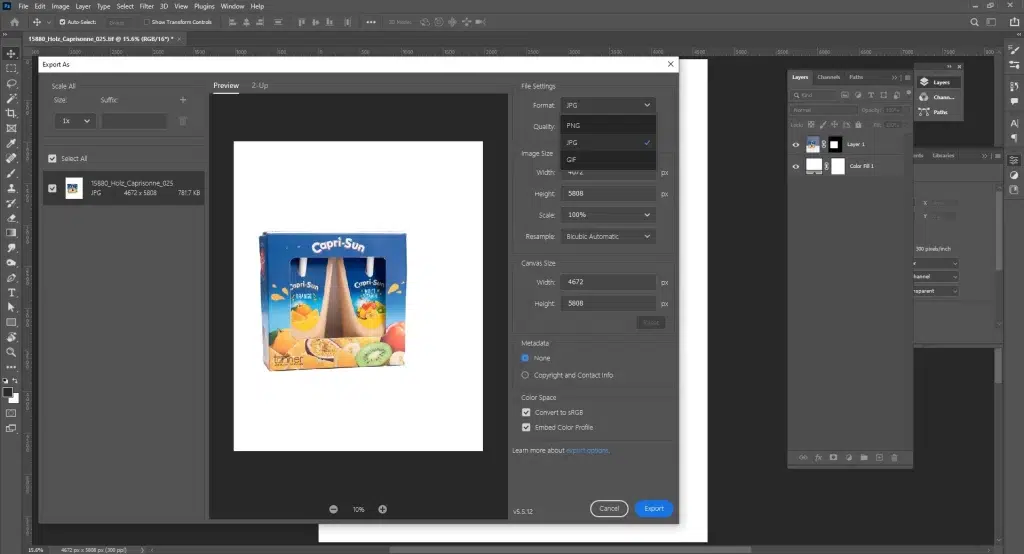Image resolution: width=1024 pixels, height=554 pixels.
Task: Select the Frame tool
Action: click(x=11, y=129)
